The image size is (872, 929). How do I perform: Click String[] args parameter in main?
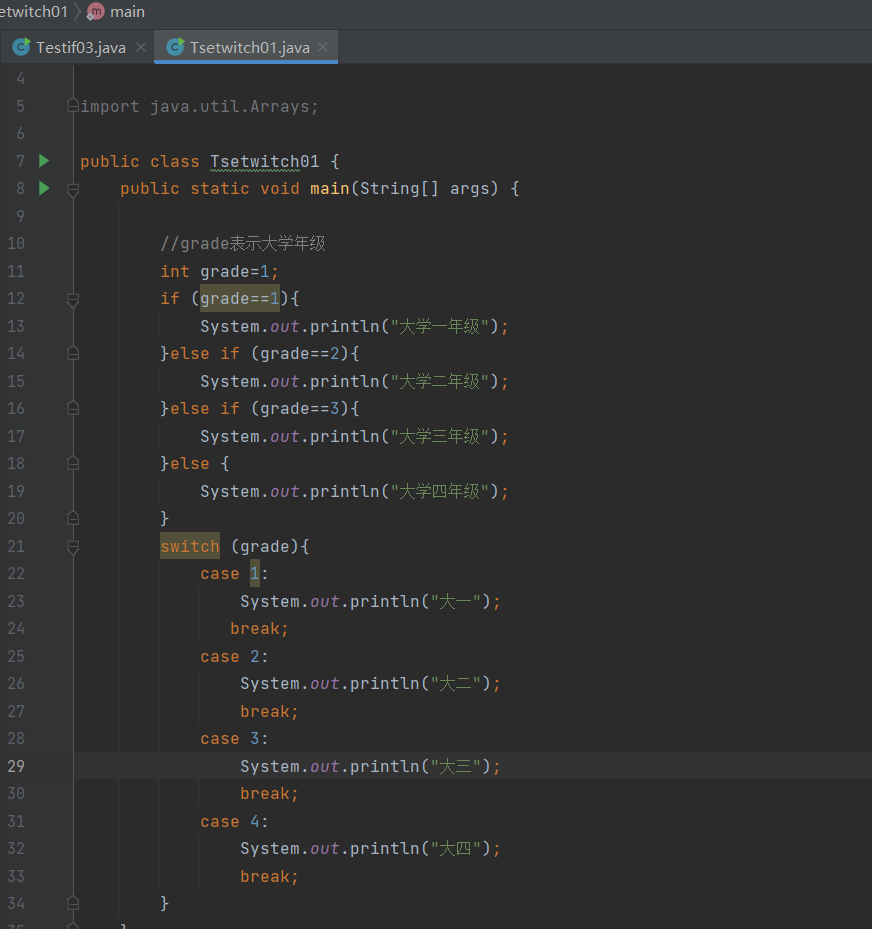[425, 188]
